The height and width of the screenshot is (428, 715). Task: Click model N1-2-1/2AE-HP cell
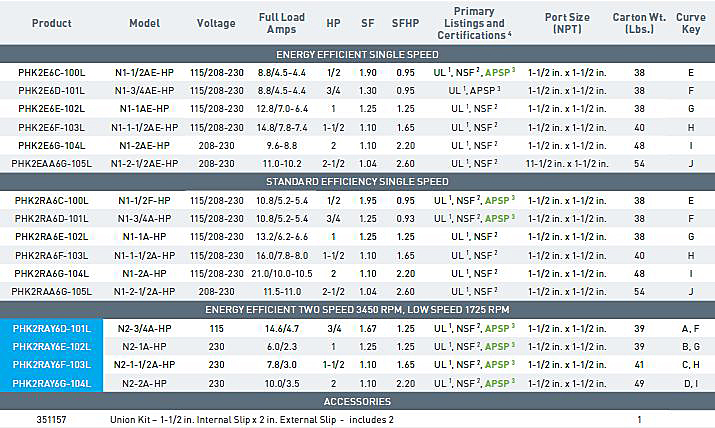pyautogui.click(x=144, y=163)
